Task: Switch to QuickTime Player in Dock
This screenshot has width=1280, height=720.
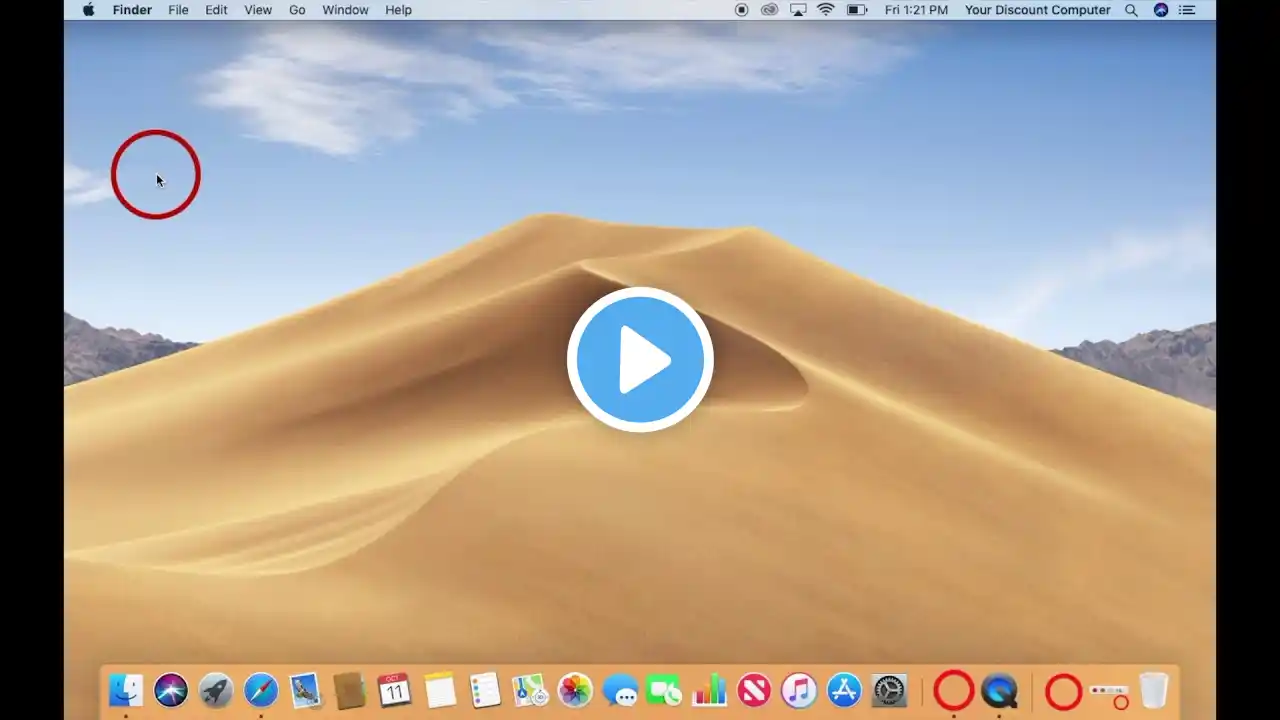Action: 999,690
